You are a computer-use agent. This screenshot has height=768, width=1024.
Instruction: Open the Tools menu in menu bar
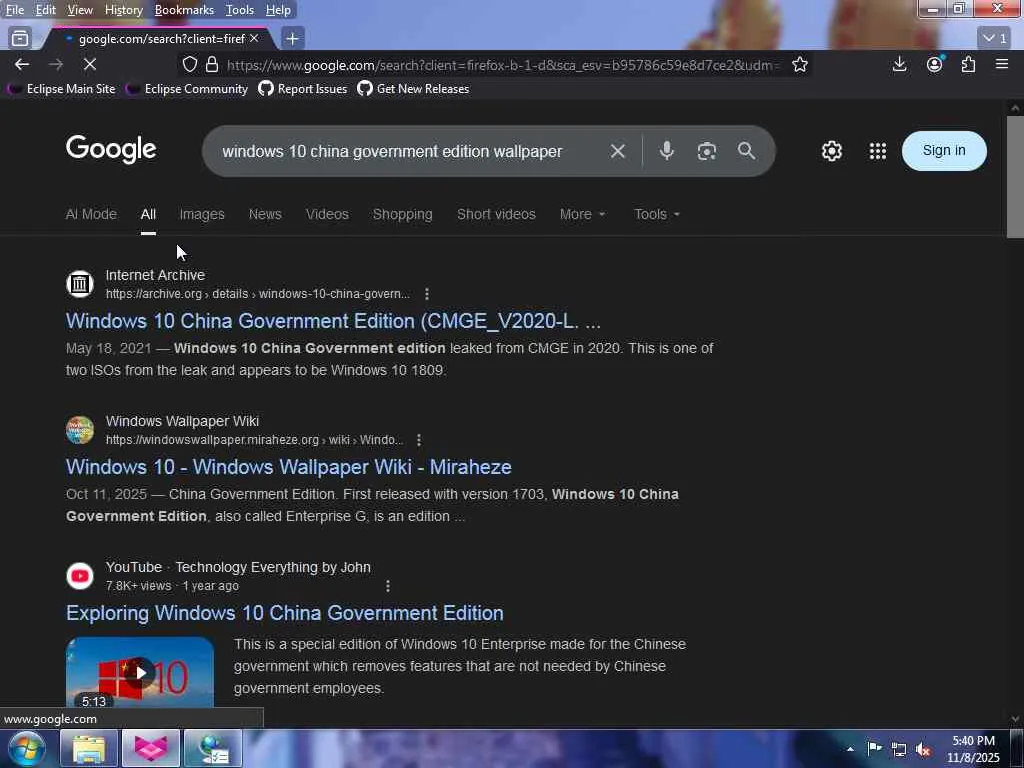(x=240, y=10)
